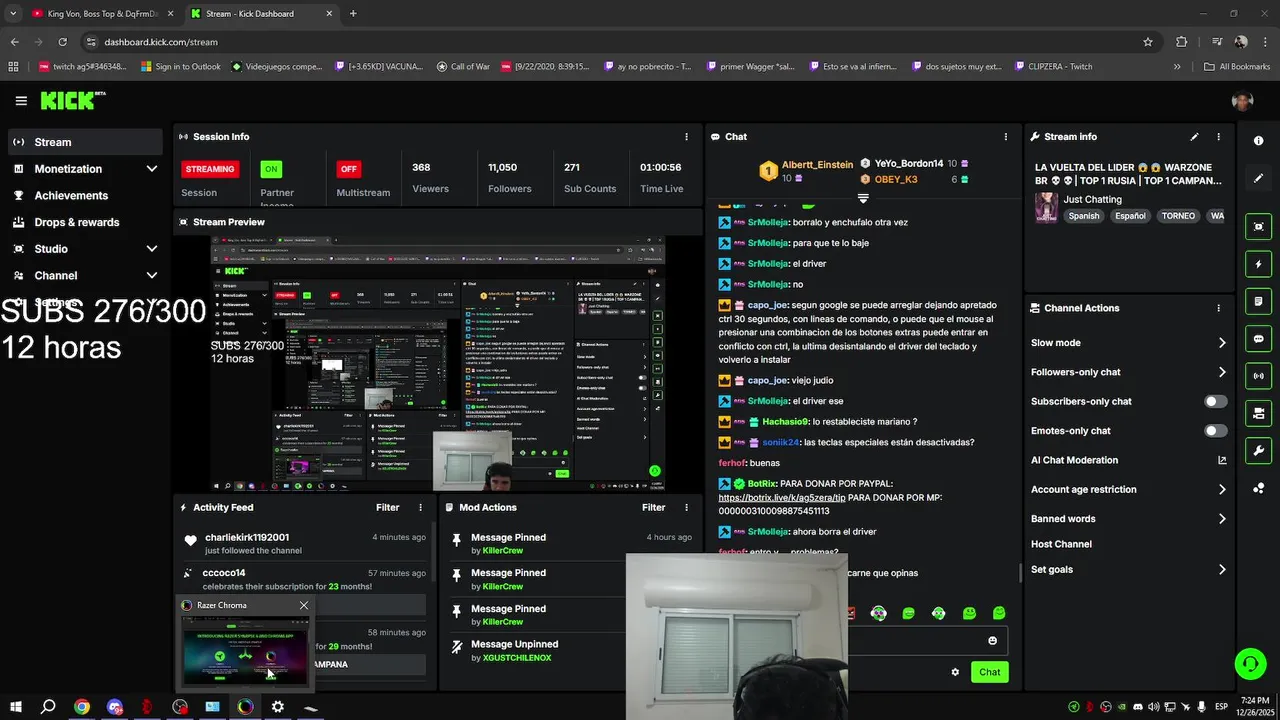Click the browser address bar
This screenshot has width=1280, height=720.
pyautogui.click(x=610, y=42)
